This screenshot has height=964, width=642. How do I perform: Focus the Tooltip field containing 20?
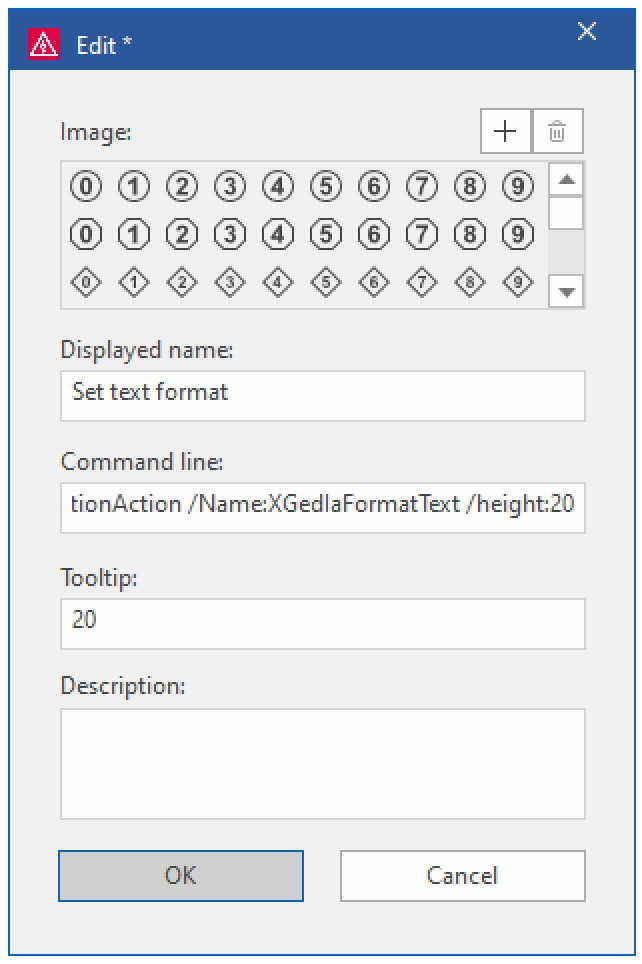pyautogui.click(x=323, y=623)
